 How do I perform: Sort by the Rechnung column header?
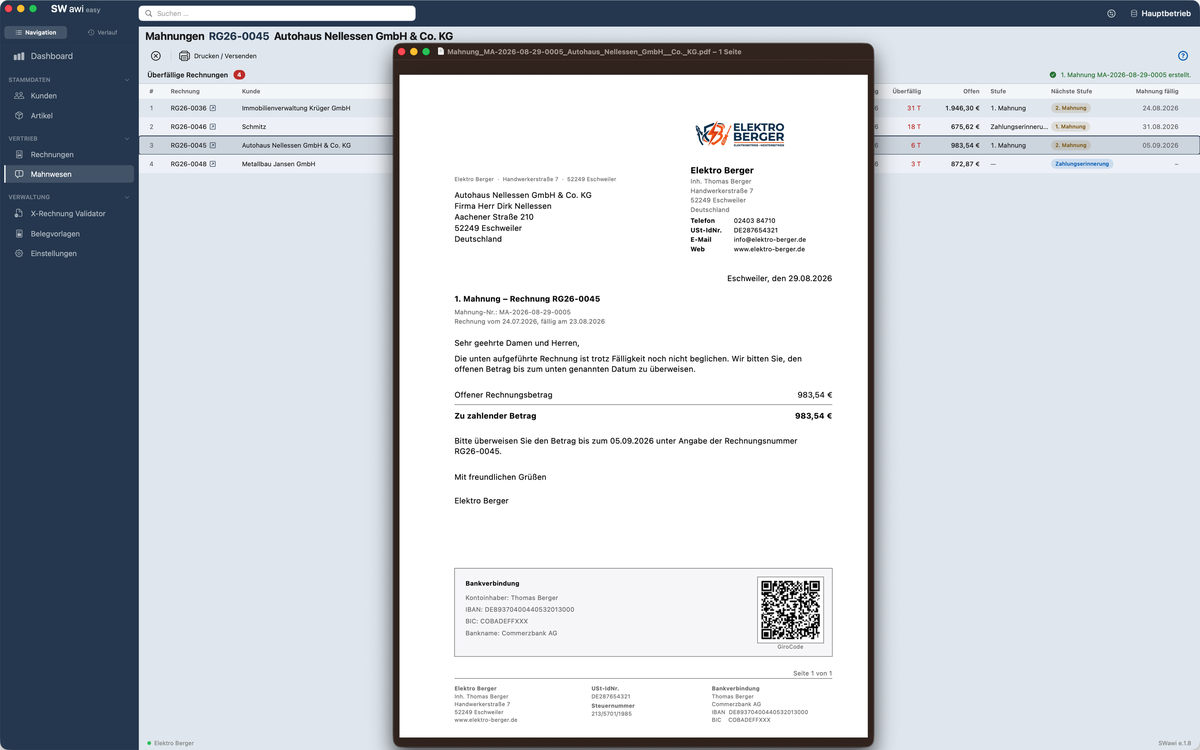coord(185,91)
